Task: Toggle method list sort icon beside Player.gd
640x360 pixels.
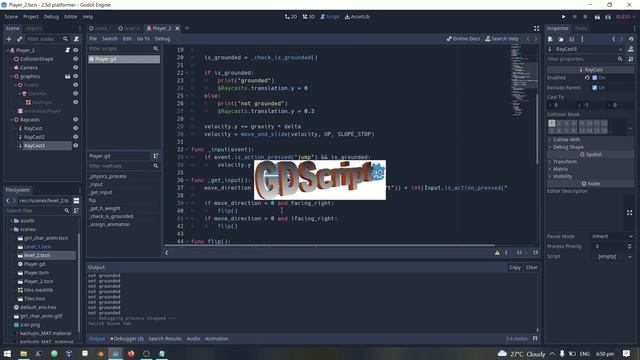Action: [x=156, y=156]
